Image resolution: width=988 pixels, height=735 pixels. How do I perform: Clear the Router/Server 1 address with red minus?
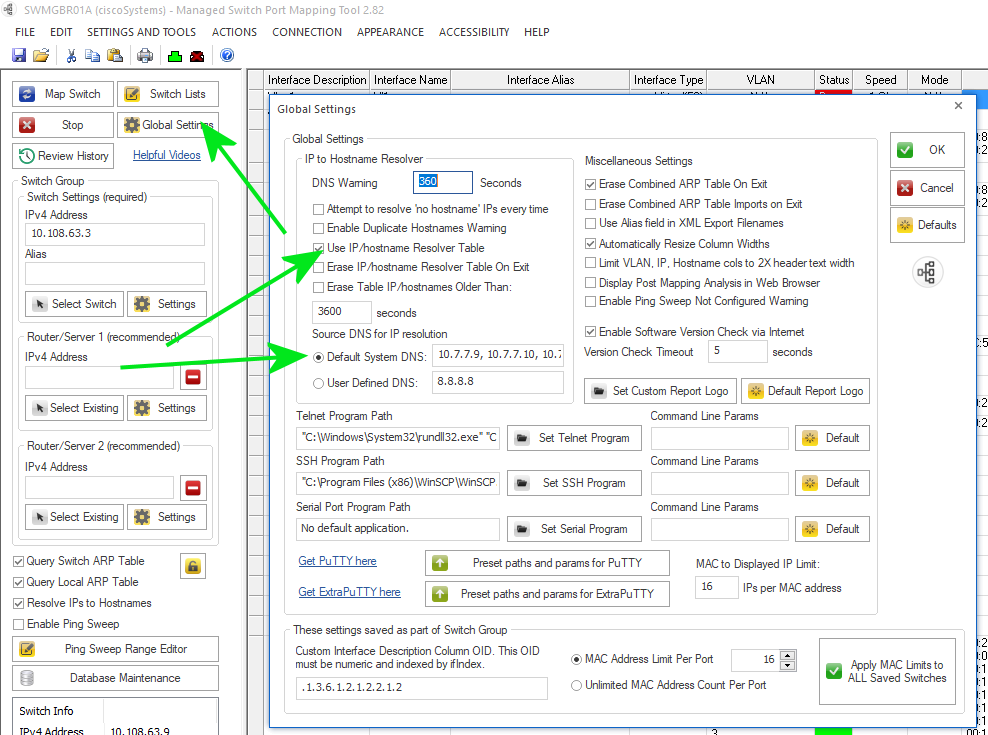193,377
